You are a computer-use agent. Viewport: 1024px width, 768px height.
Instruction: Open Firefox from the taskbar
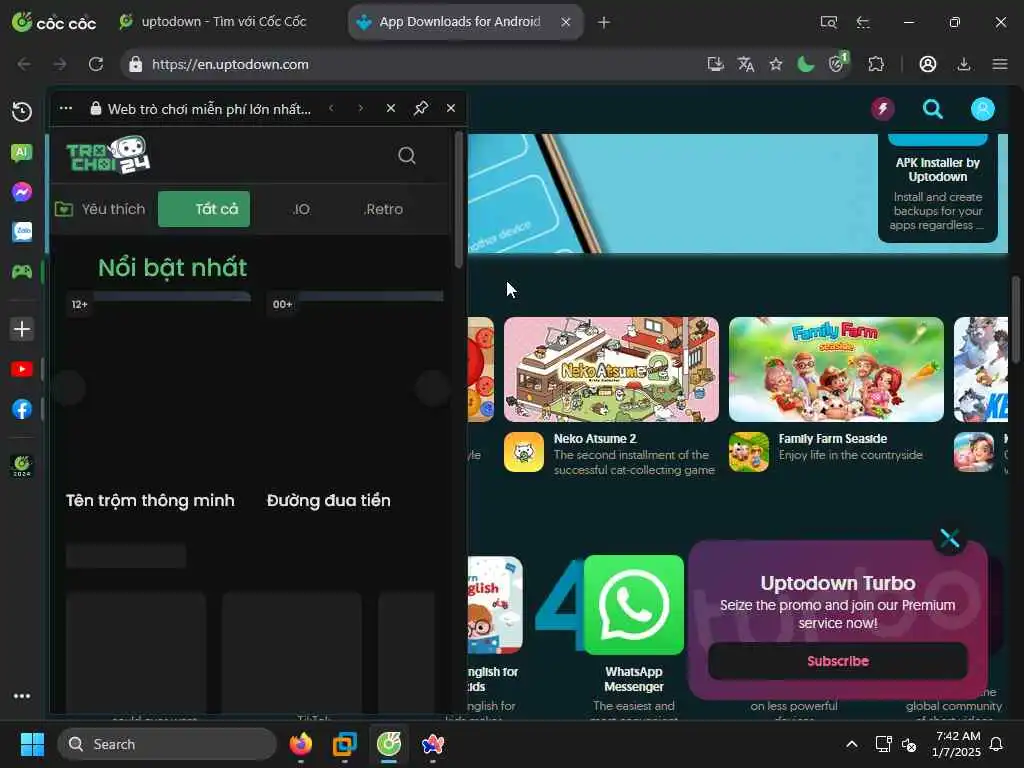point(301,744)
